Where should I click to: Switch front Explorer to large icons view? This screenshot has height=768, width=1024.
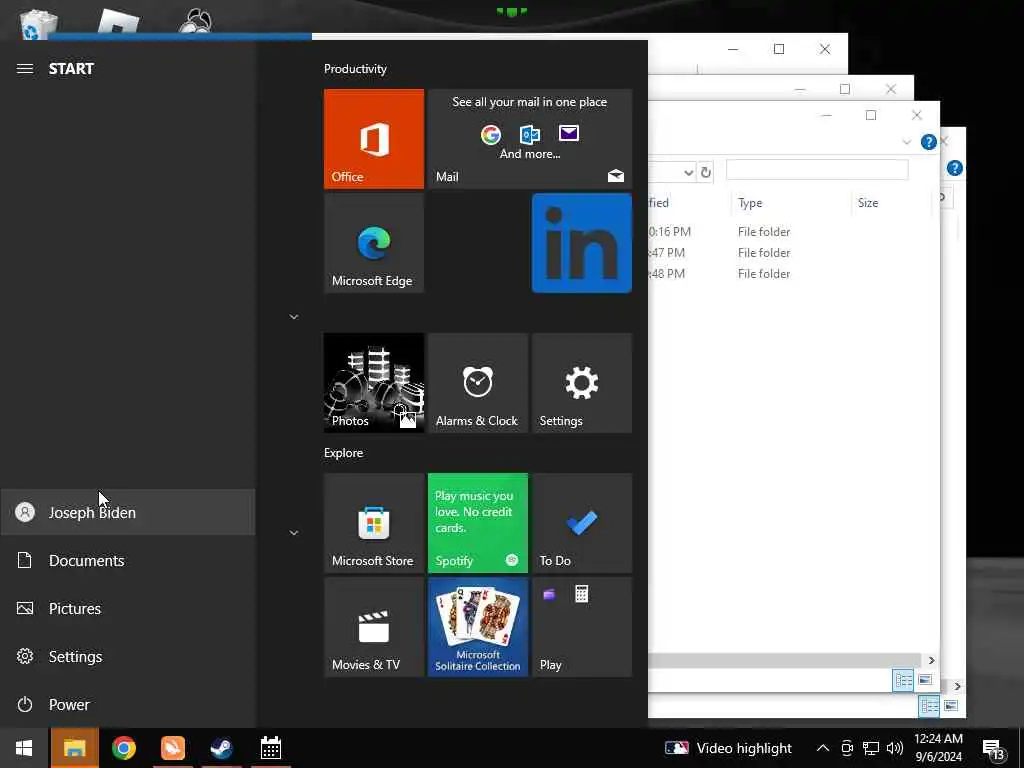(x=925, y=680)
